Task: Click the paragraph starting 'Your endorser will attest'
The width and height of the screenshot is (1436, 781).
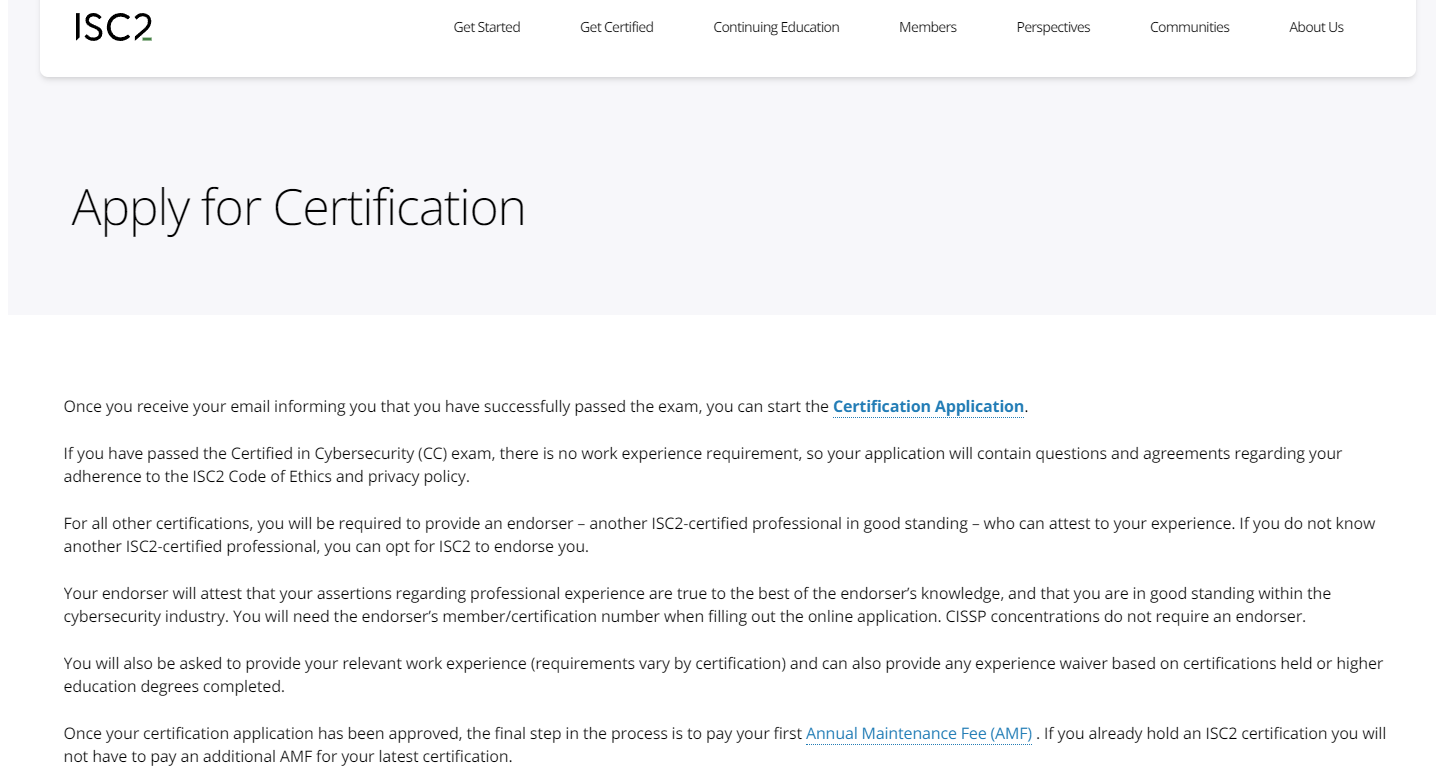Action: pos(697,605)
